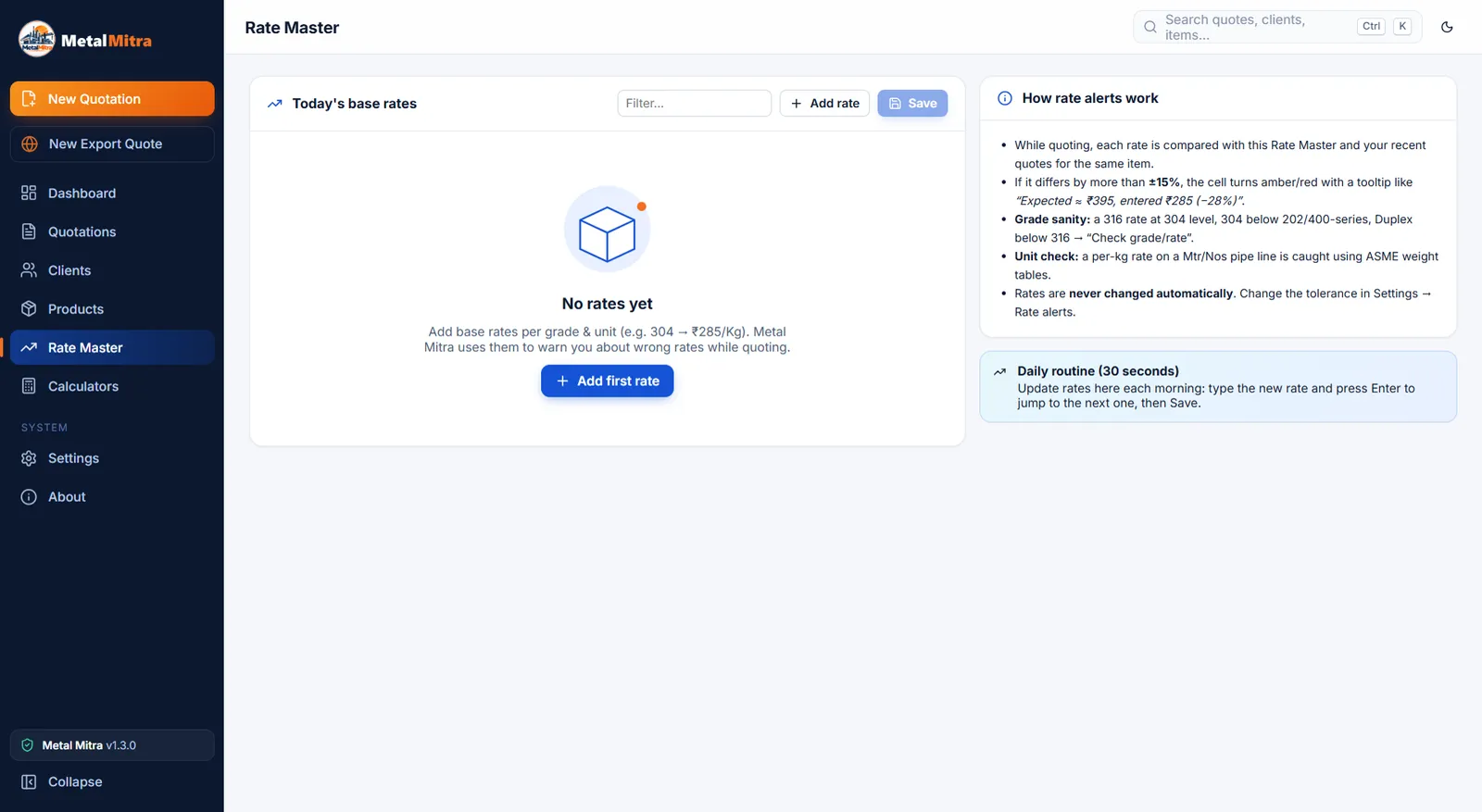
Task: Click the Calculators icon in sidebar
Action: point(29,386)
